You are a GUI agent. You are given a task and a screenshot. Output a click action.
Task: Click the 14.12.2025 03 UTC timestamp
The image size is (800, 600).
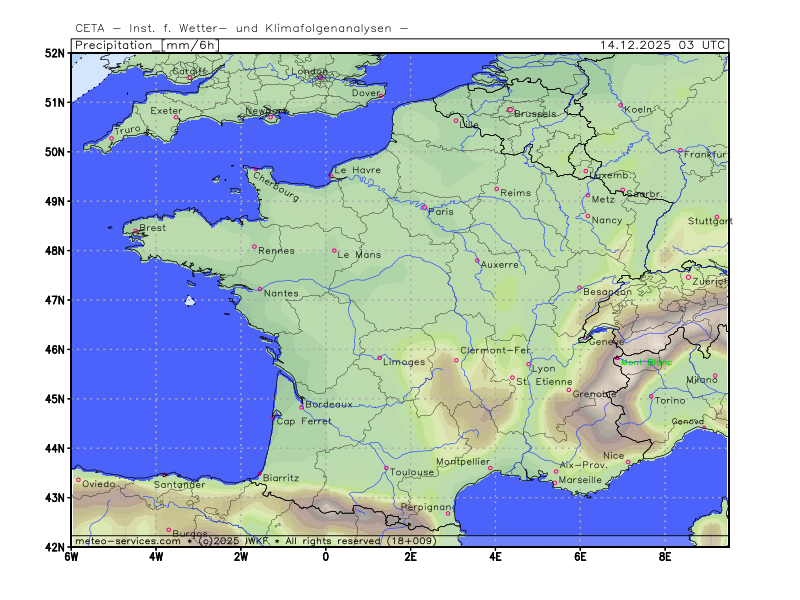[663, 45]
